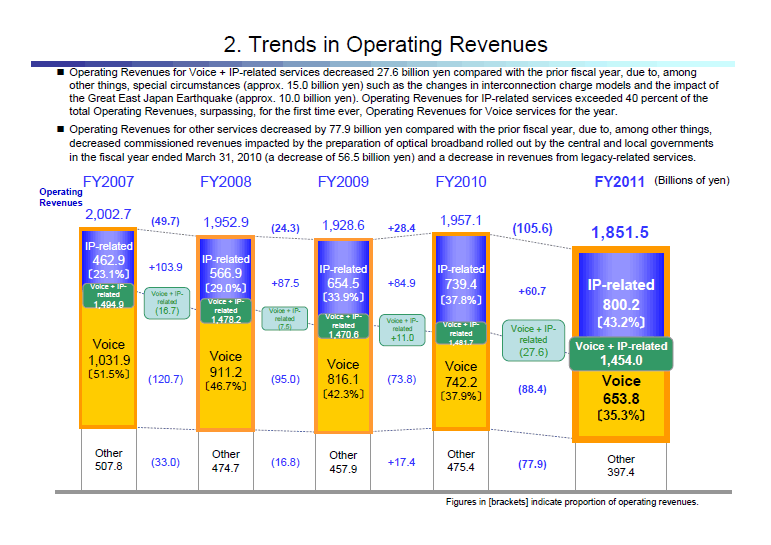Viewport: 771px width, 545px height.
Task: Click the Voice change (120.7)
Action: point(165,379)
